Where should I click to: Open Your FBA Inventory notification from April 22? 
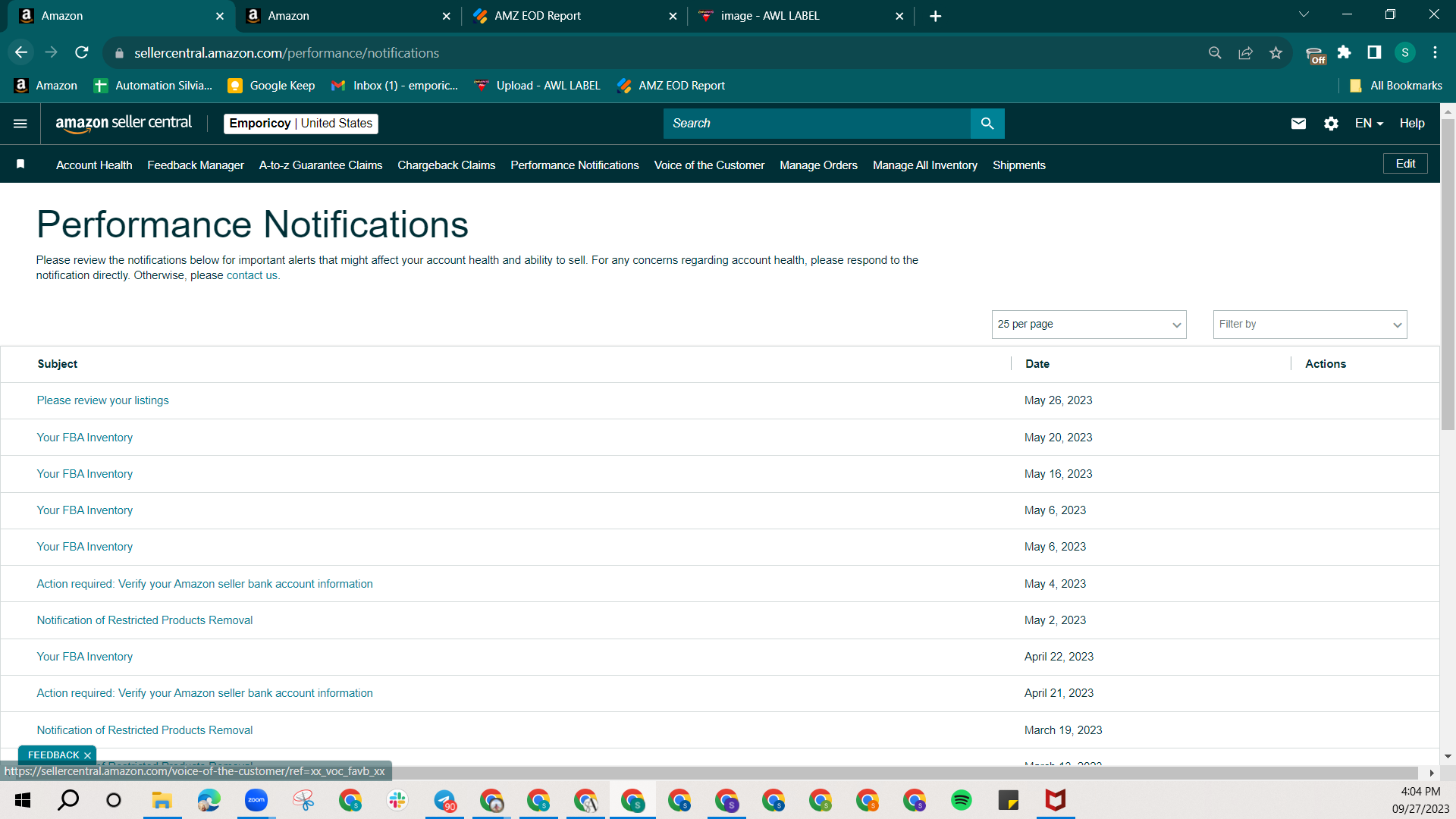pos(84,657)
